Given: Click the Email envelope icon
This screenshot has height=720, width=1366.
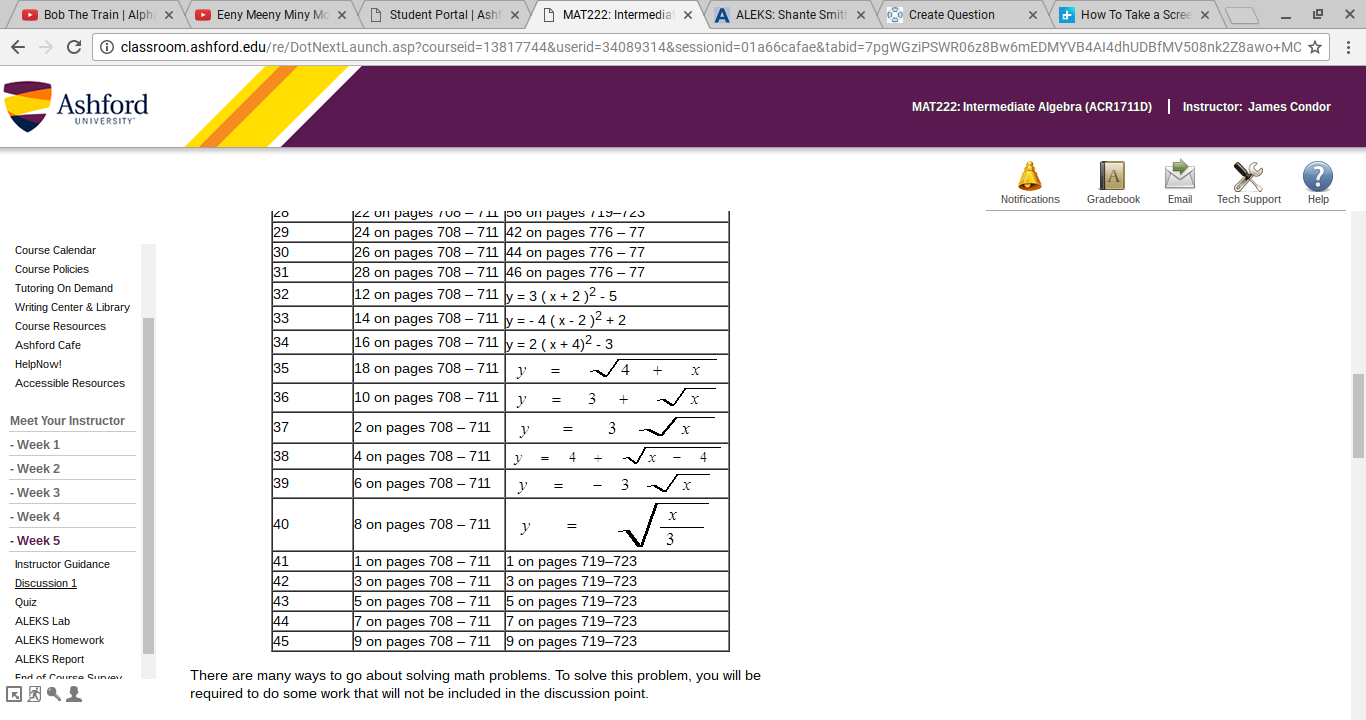Looking at the screenshot, I should 1180,178.
